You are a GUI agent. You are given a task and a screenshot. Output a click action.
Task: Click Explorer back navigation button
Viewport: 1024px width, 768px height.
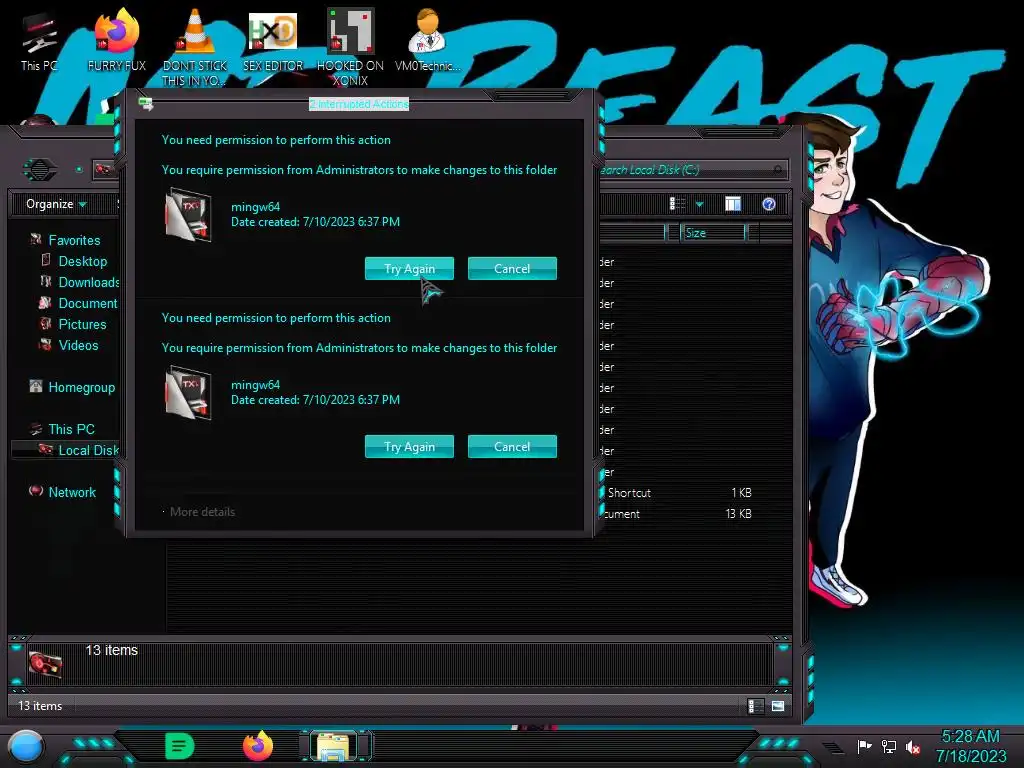click(x=40, y=170)
